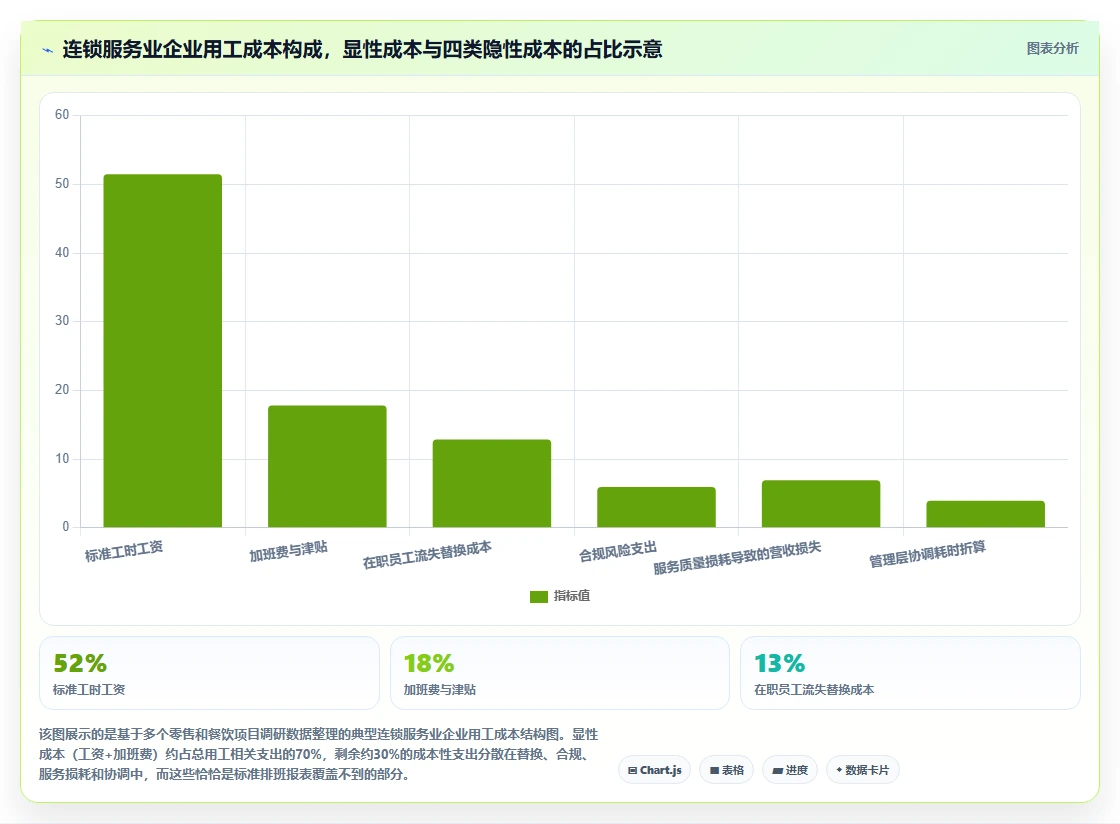Click the 指标值 legend text
Screen dimensions: 1120x824
tap(571, 596)
